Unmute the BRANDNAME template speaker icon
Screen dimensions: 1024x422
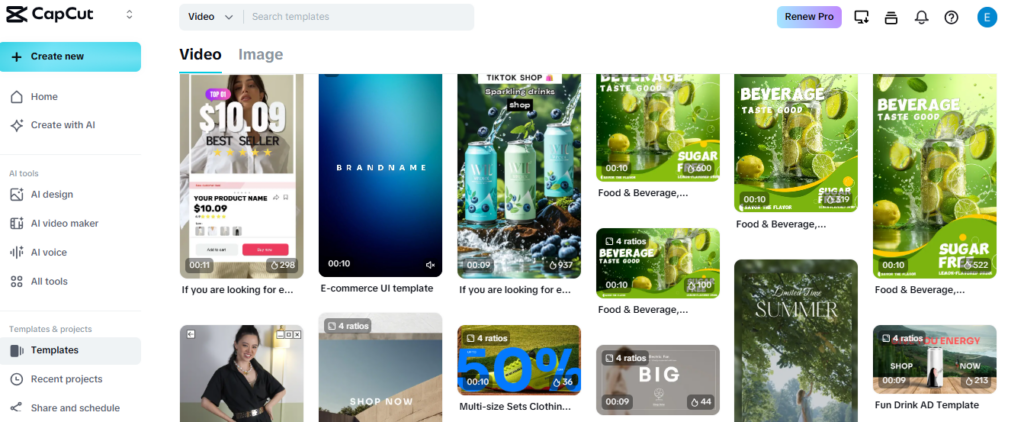[430, 265]
